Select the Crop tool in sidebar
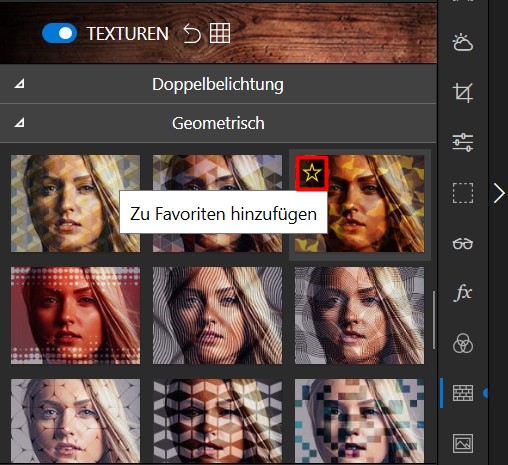Image resolution: width=508 pixels, height=465 pixels. click(463, 92)
